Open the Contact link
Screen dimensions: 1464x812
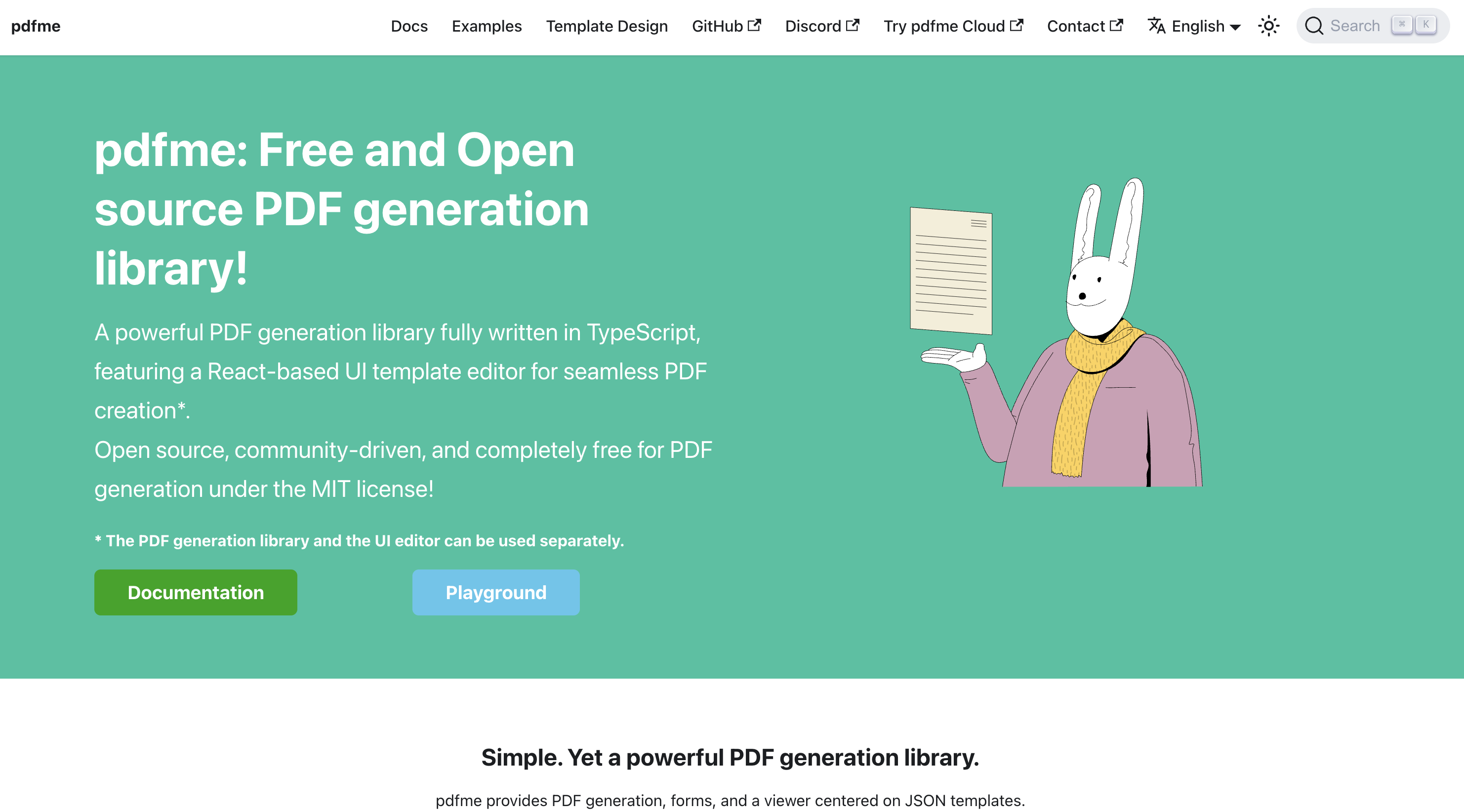pos(1085,26)
